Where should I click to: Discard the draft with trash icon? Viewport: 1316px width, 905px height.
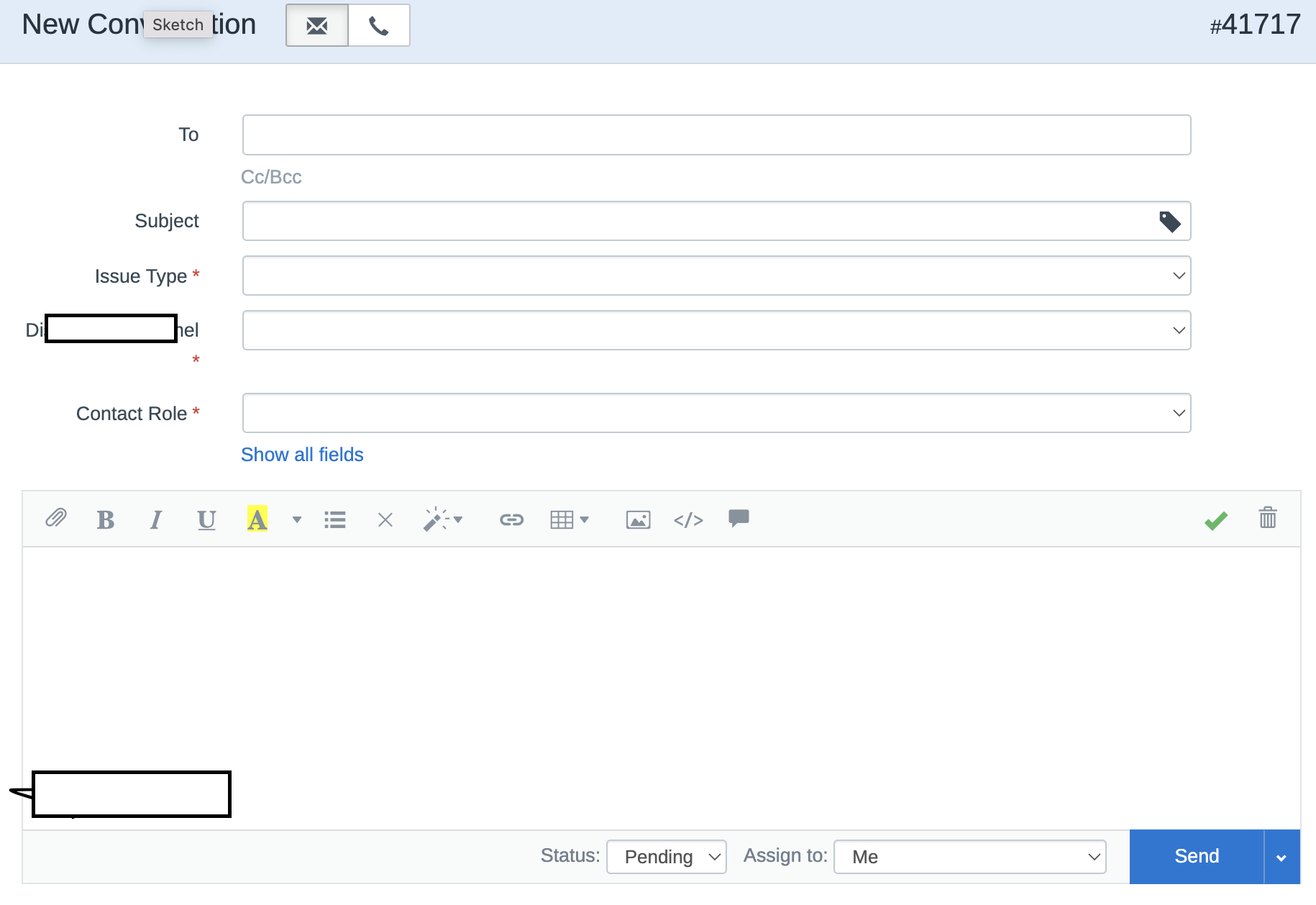pyautogui.click(x=1268, y=517)
